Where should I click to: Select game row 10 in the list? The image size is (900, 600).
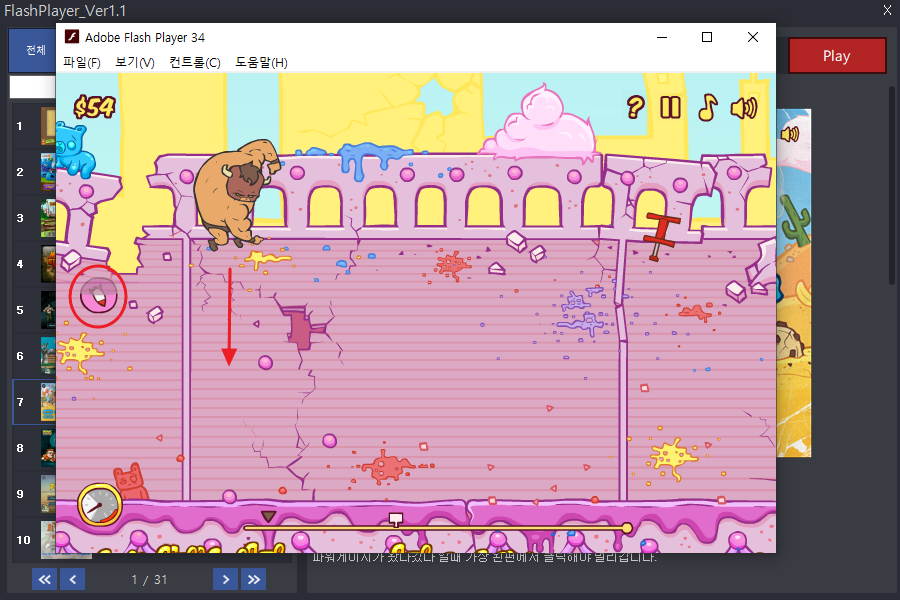(x=34, y=540)
